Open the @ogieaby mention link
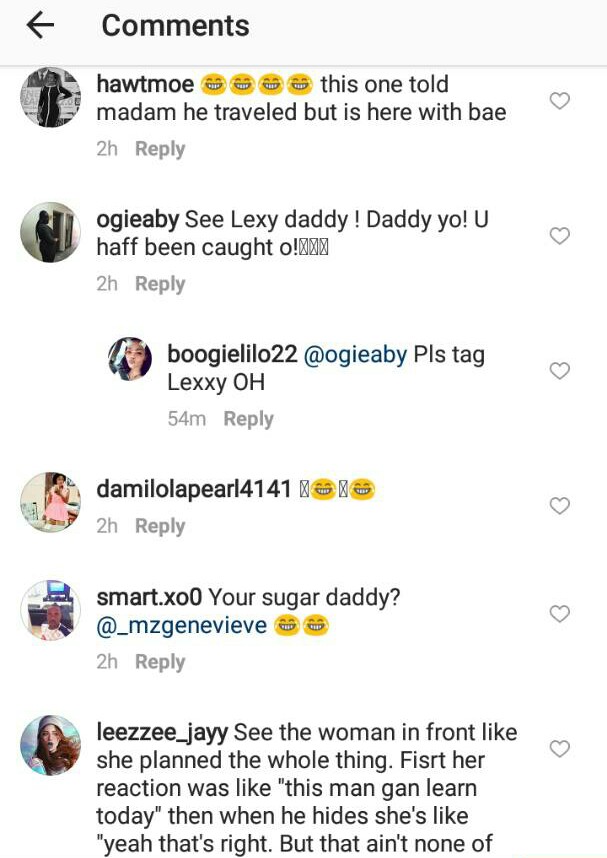 point(352,355)
